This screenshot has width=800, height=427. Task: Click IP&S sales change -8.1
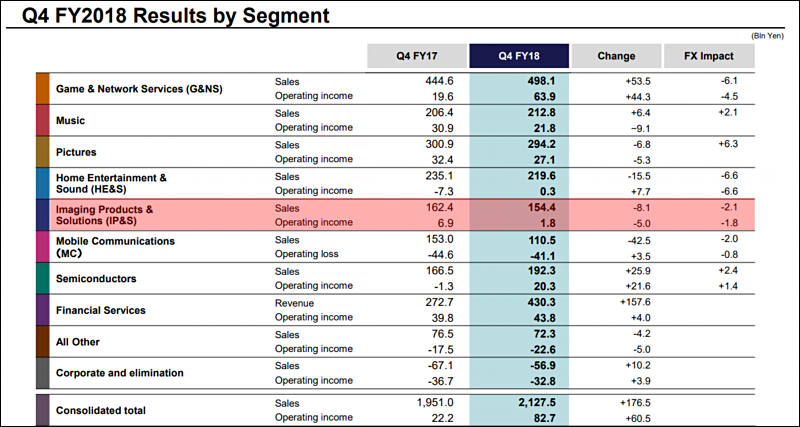pos(642,208)
